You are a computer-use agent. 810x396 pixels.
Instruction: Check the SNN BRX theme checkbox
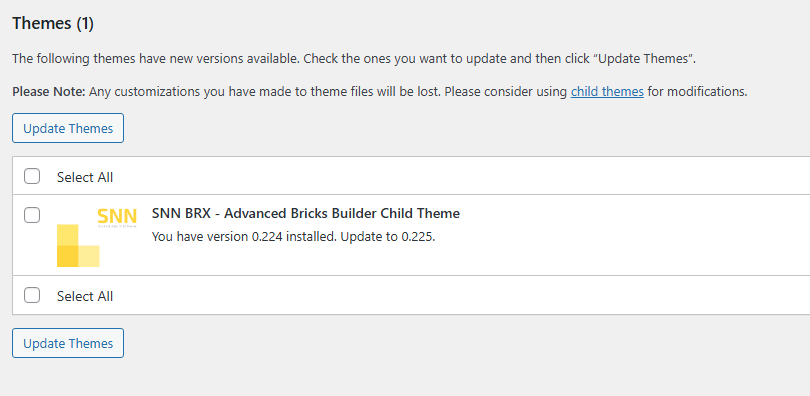coord(32,215)
